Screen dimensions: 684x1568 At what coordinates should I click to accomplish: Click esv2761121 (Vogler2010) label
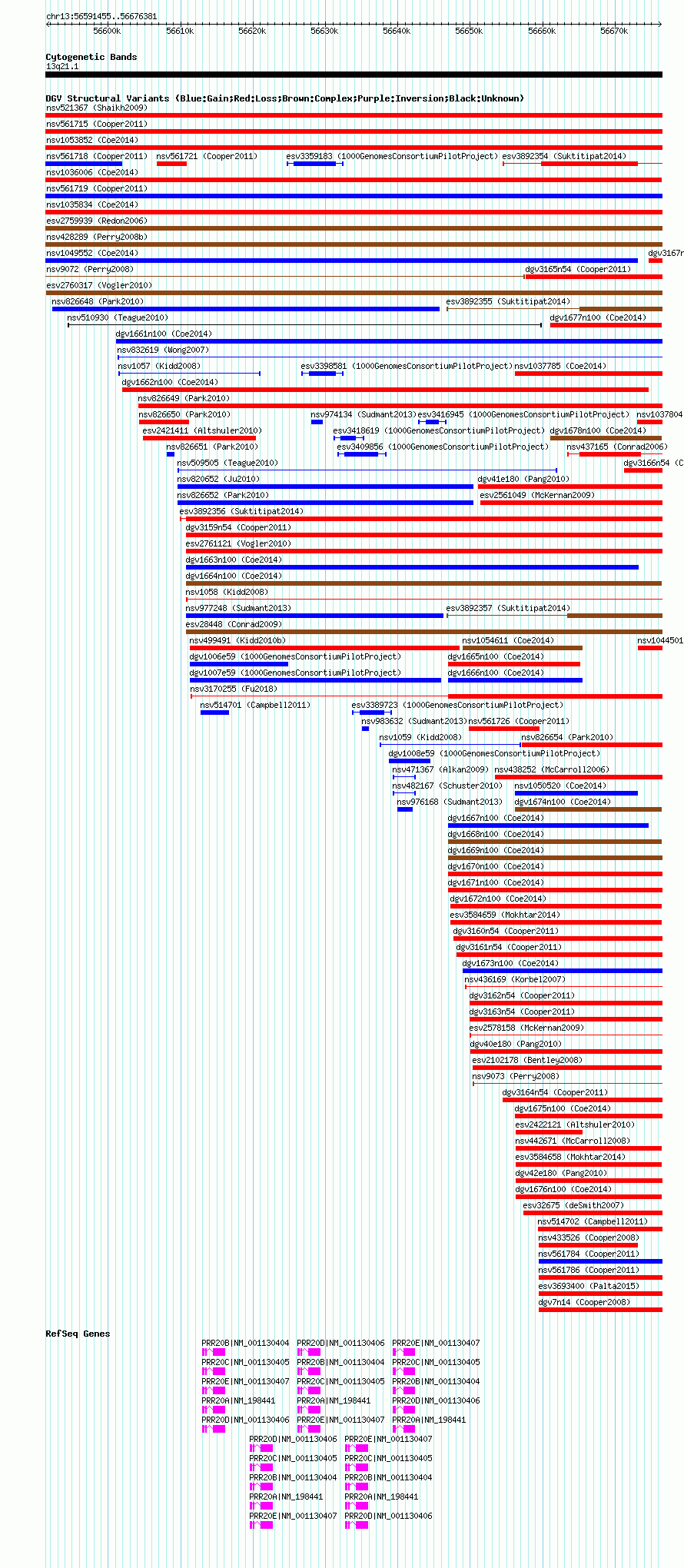[x=238, y=543]
